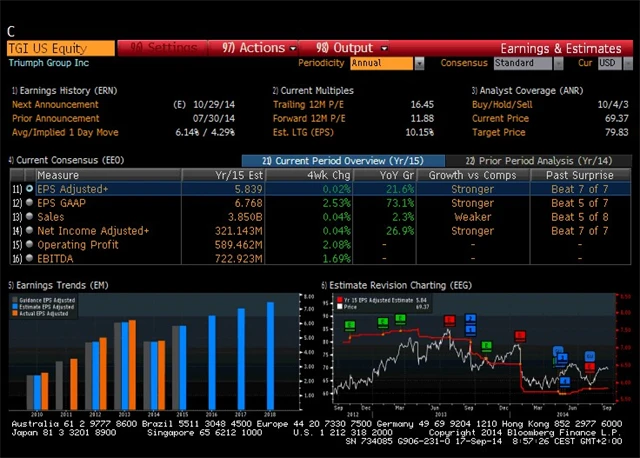Click the leftmost green marker on revision chart
Image resolution: width=640 pixels, height=458 pixels.
point(350,326)
